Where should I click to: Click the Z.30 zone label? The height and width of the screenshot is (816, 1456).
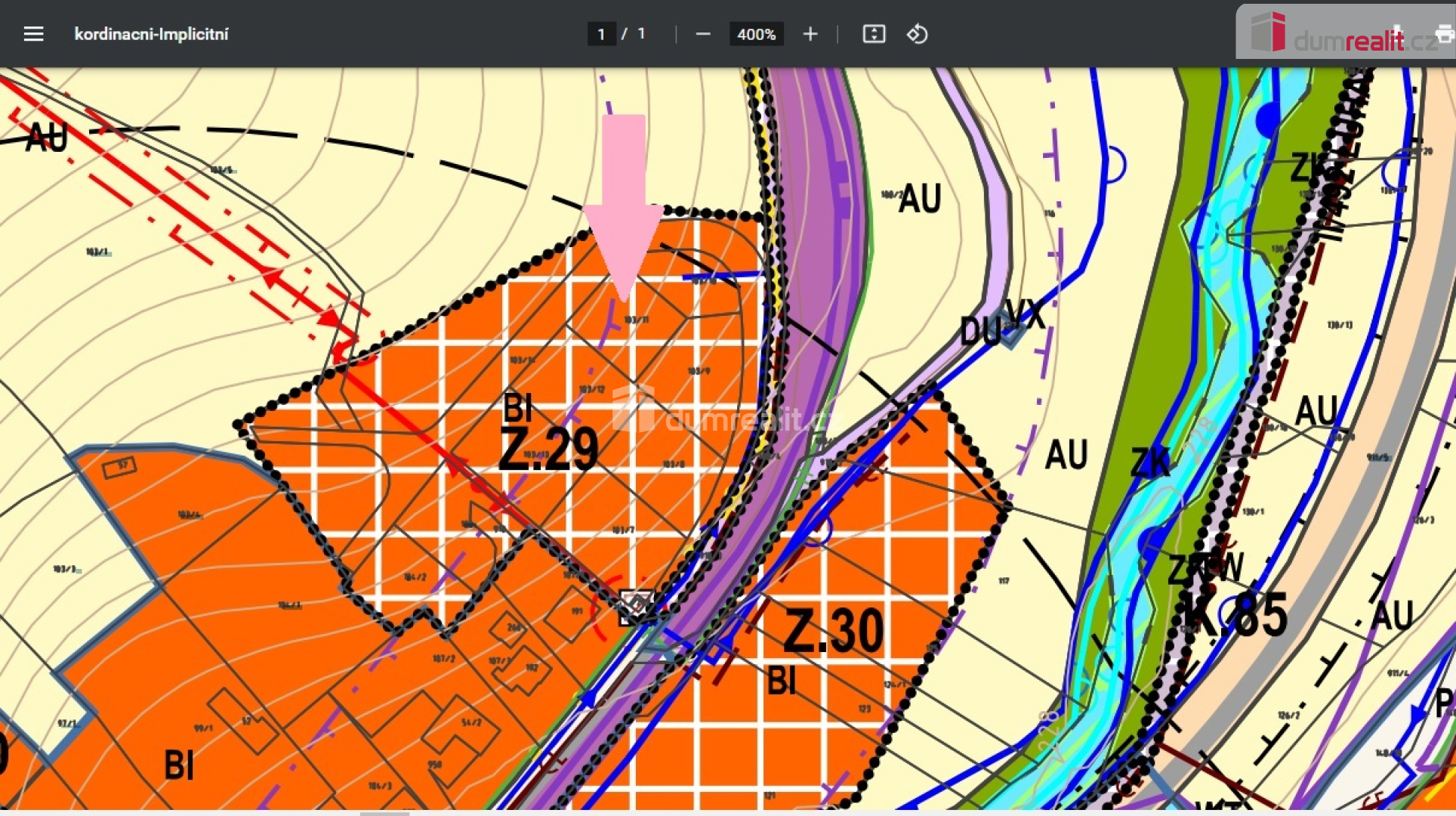(x=833, y=631)
